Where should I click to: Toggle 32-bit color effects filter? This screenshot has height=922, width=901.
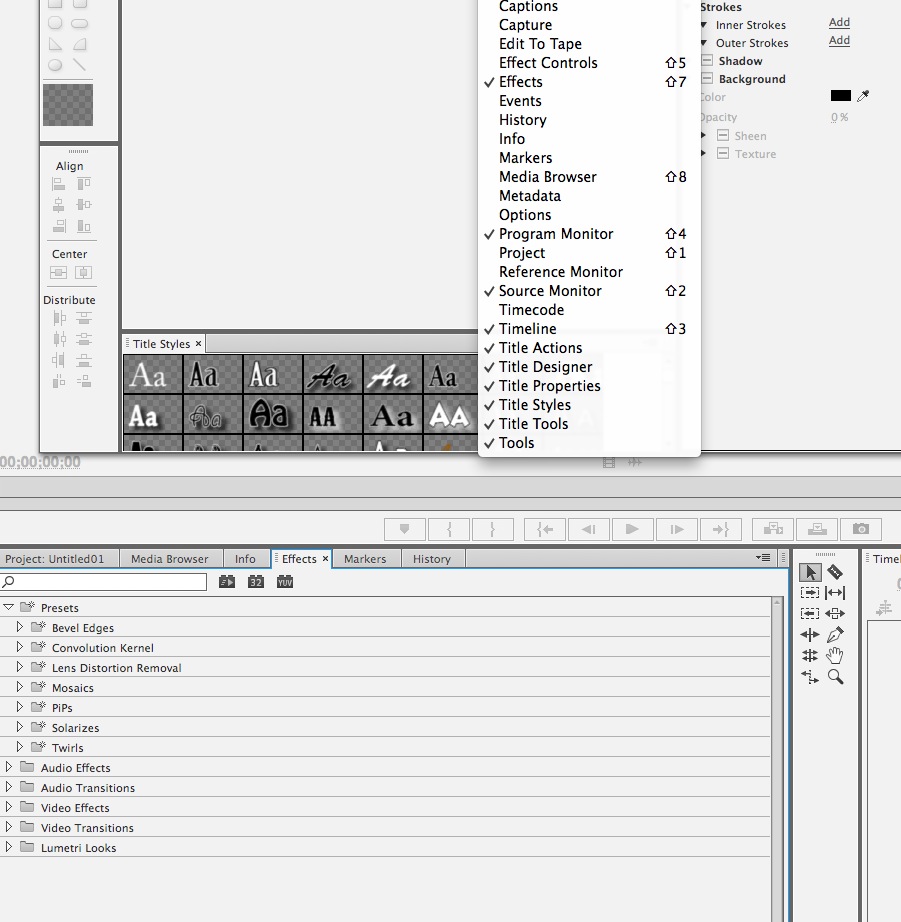[x=255, y=582]
